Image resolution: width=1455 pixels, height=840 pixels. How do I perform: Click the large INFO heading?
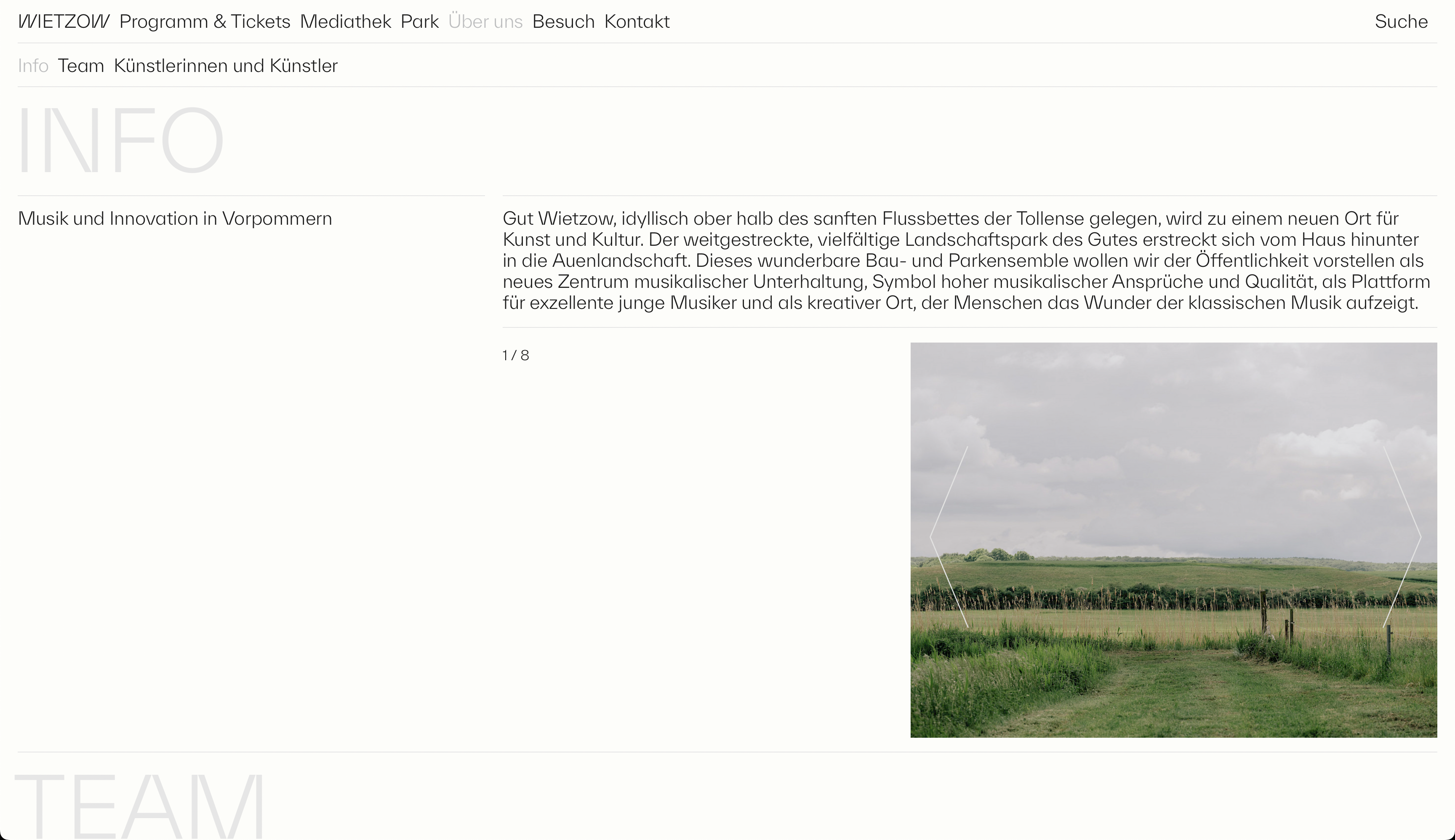pos(121,140)
